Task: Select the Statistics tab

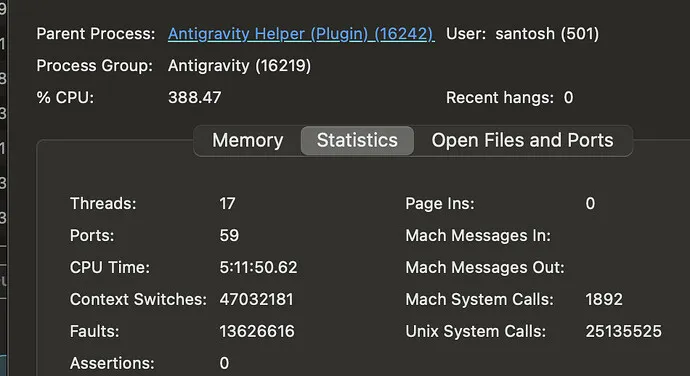Action: tap(357, 140)
